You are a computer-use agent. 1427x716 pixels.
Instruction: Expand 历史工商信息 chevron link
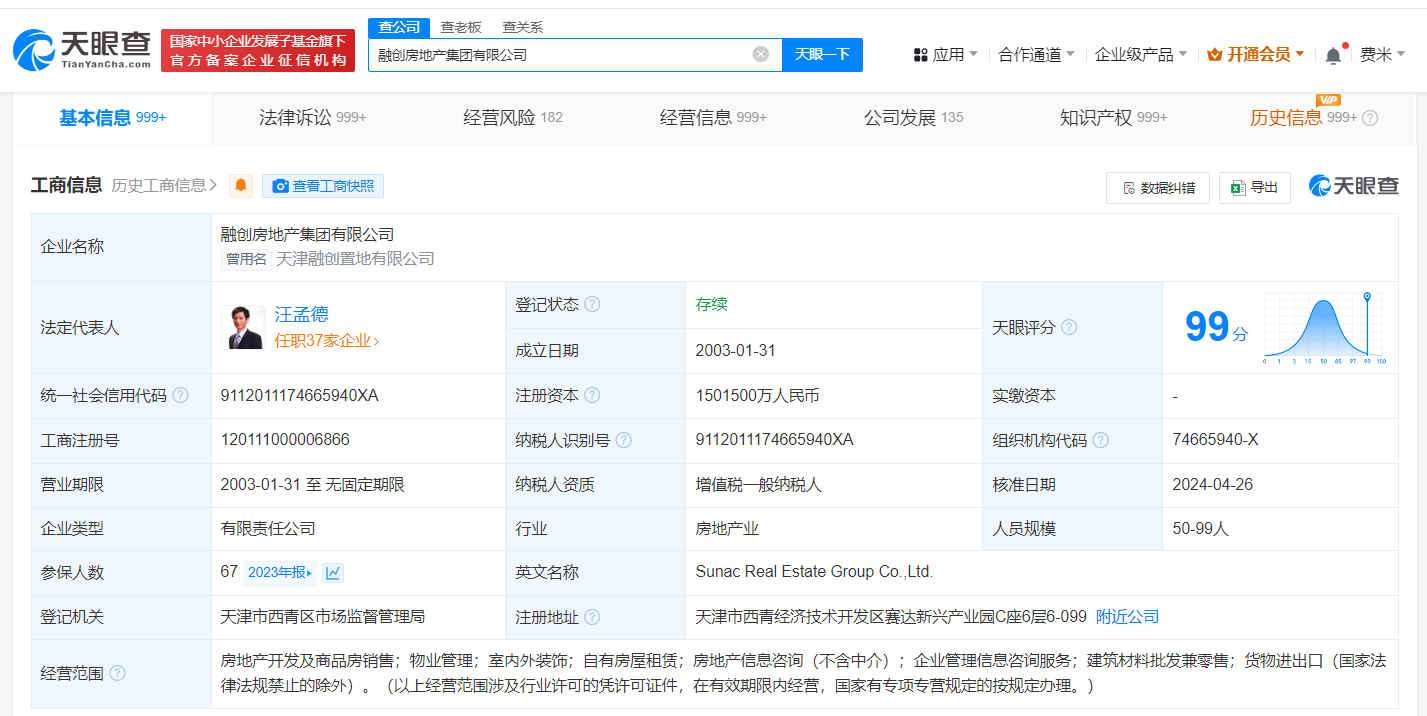tap(165, 185)
